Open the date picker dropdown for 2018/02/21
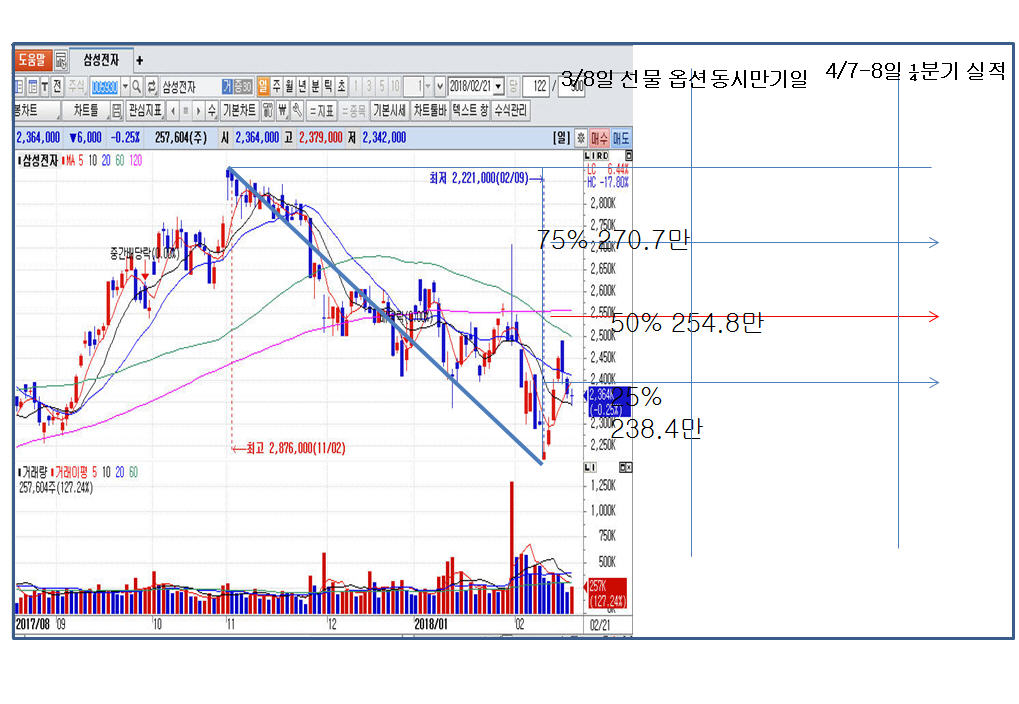The height and width of the screenshot is (704, 1019). coord(499,86)
